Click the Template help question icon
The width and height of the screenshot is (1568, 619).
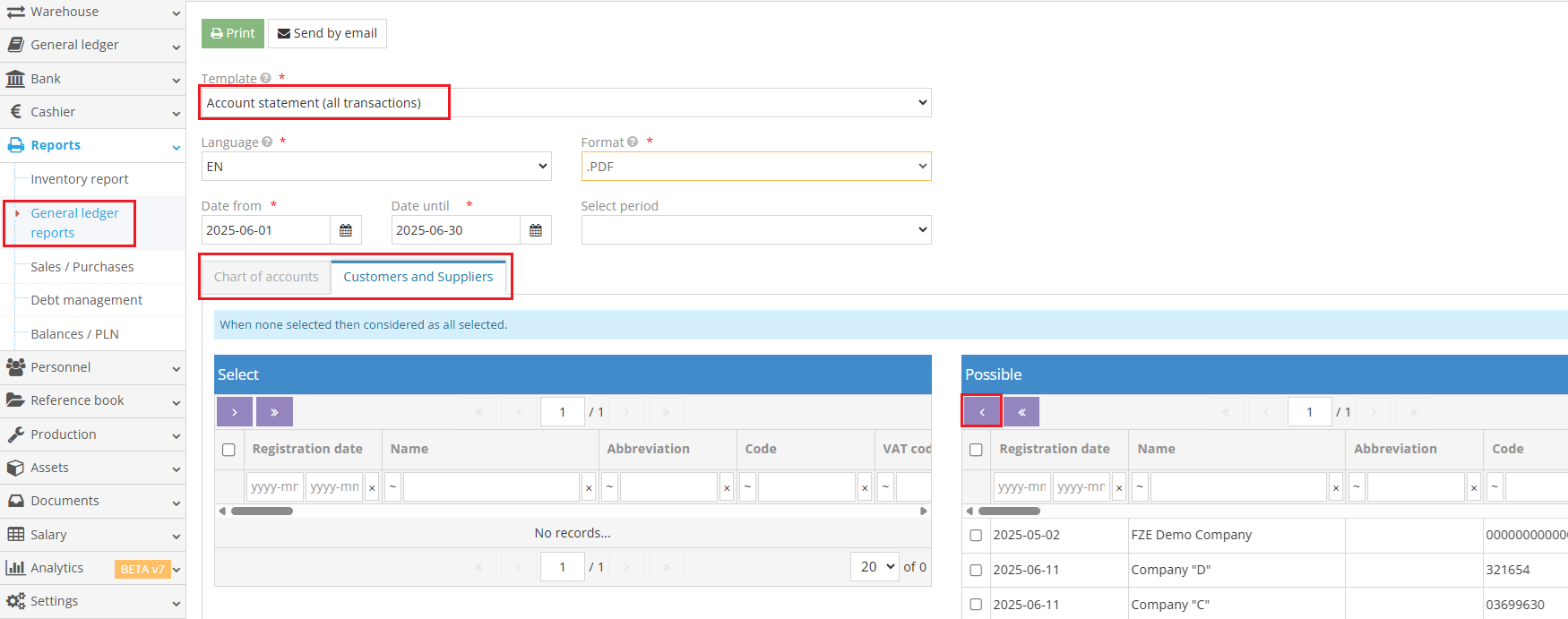tap(266, 79)
